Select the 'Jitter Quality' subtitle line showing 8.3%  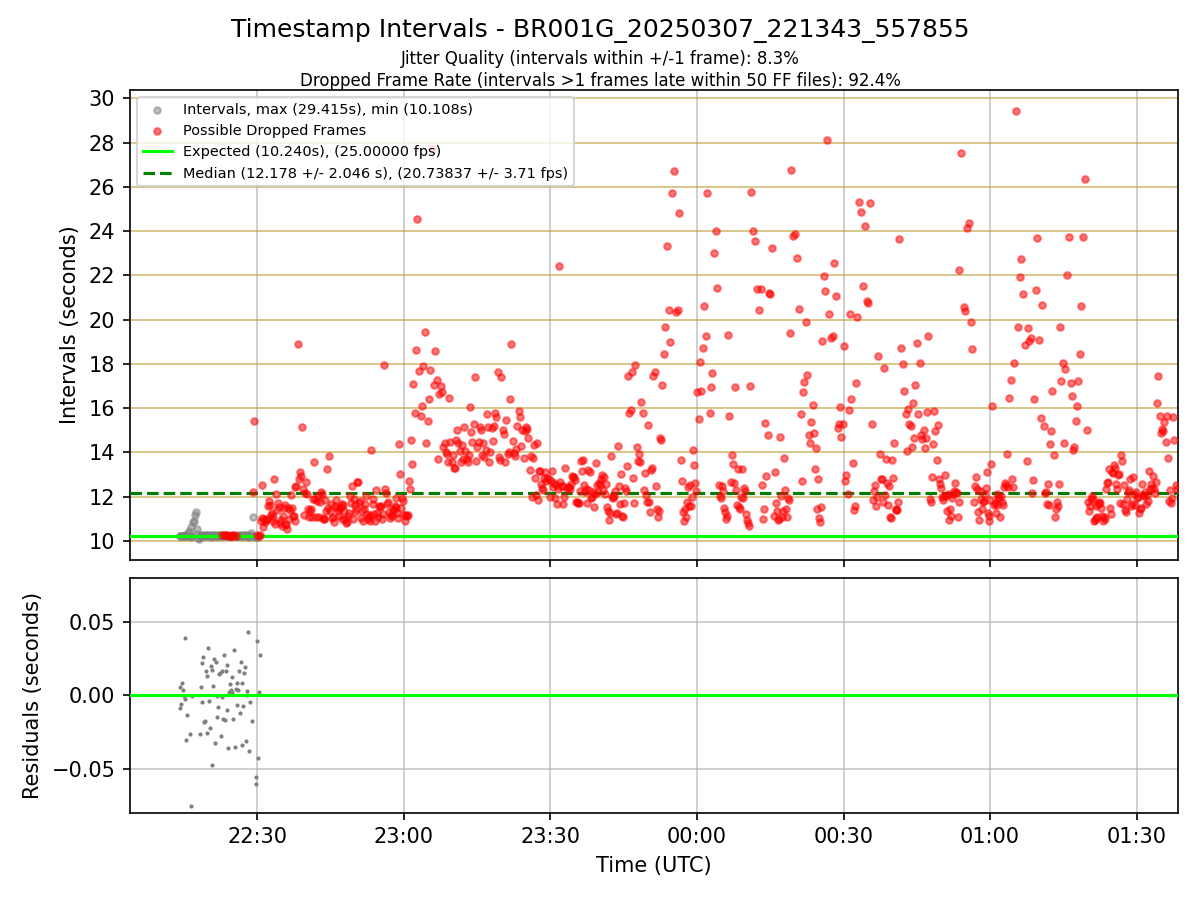pos(600,58)
